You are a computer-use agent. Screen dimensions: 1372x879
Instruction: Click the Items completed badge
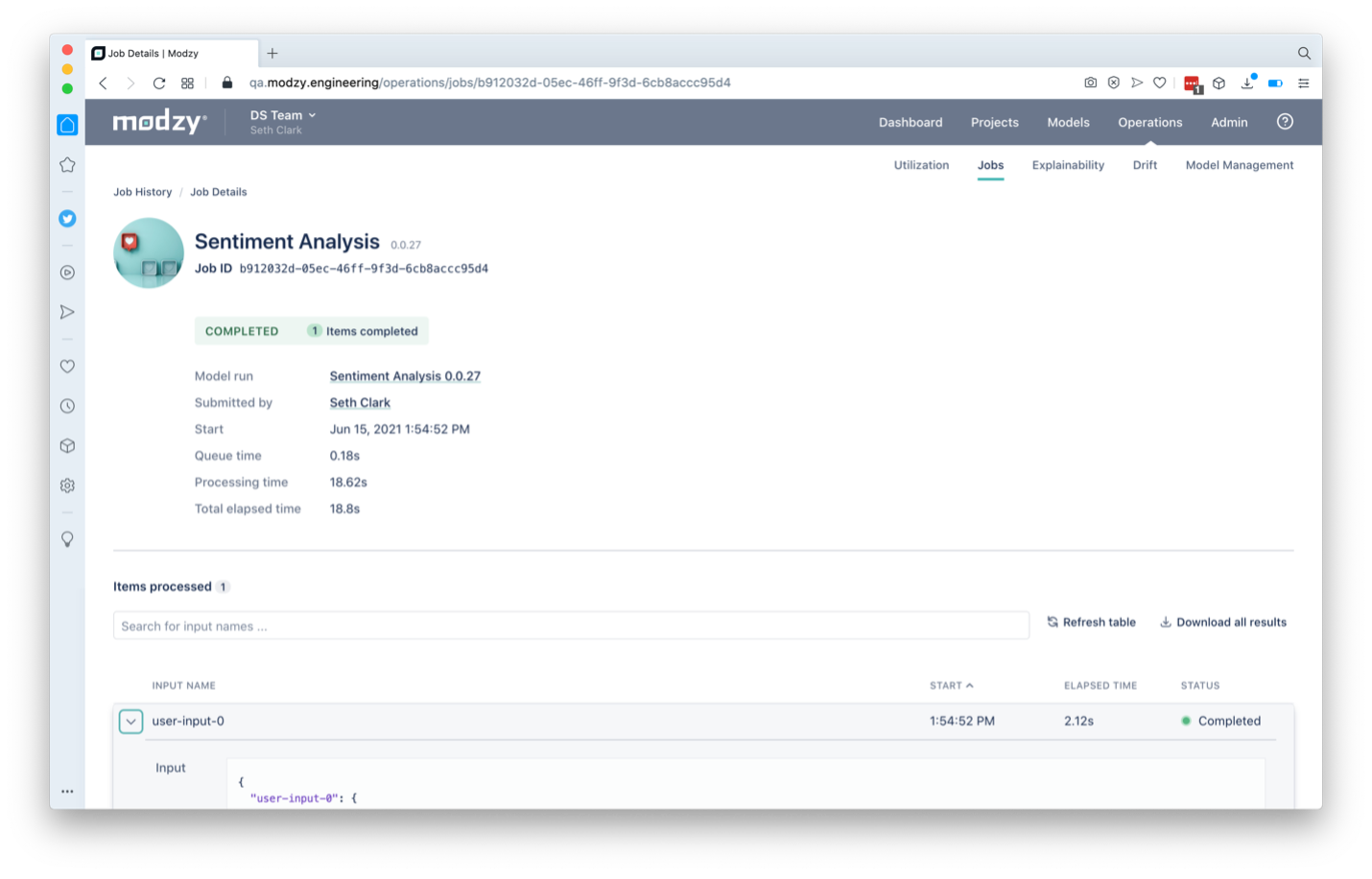[363, 331]
